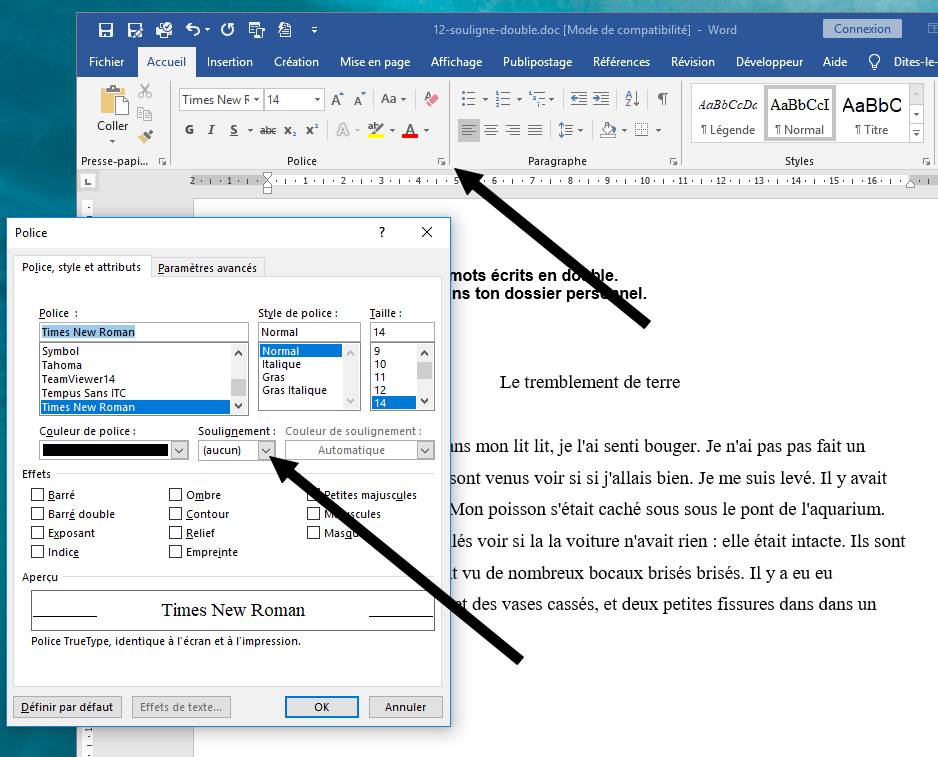Open the ribbon font size dropdown
This screenshot has width=938, height=757.
(x=318, y=99)
